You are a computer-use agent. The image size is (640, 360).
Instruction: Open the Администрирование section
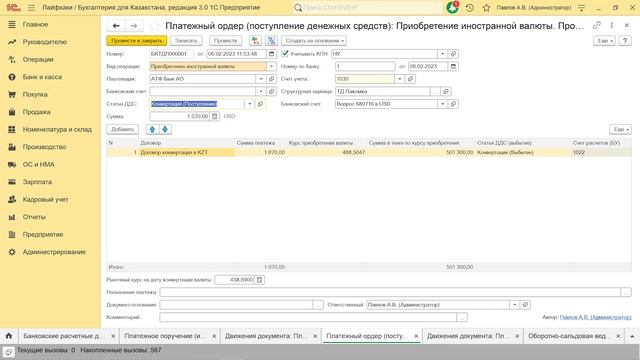pyautogui.click(x=54, y=252)
